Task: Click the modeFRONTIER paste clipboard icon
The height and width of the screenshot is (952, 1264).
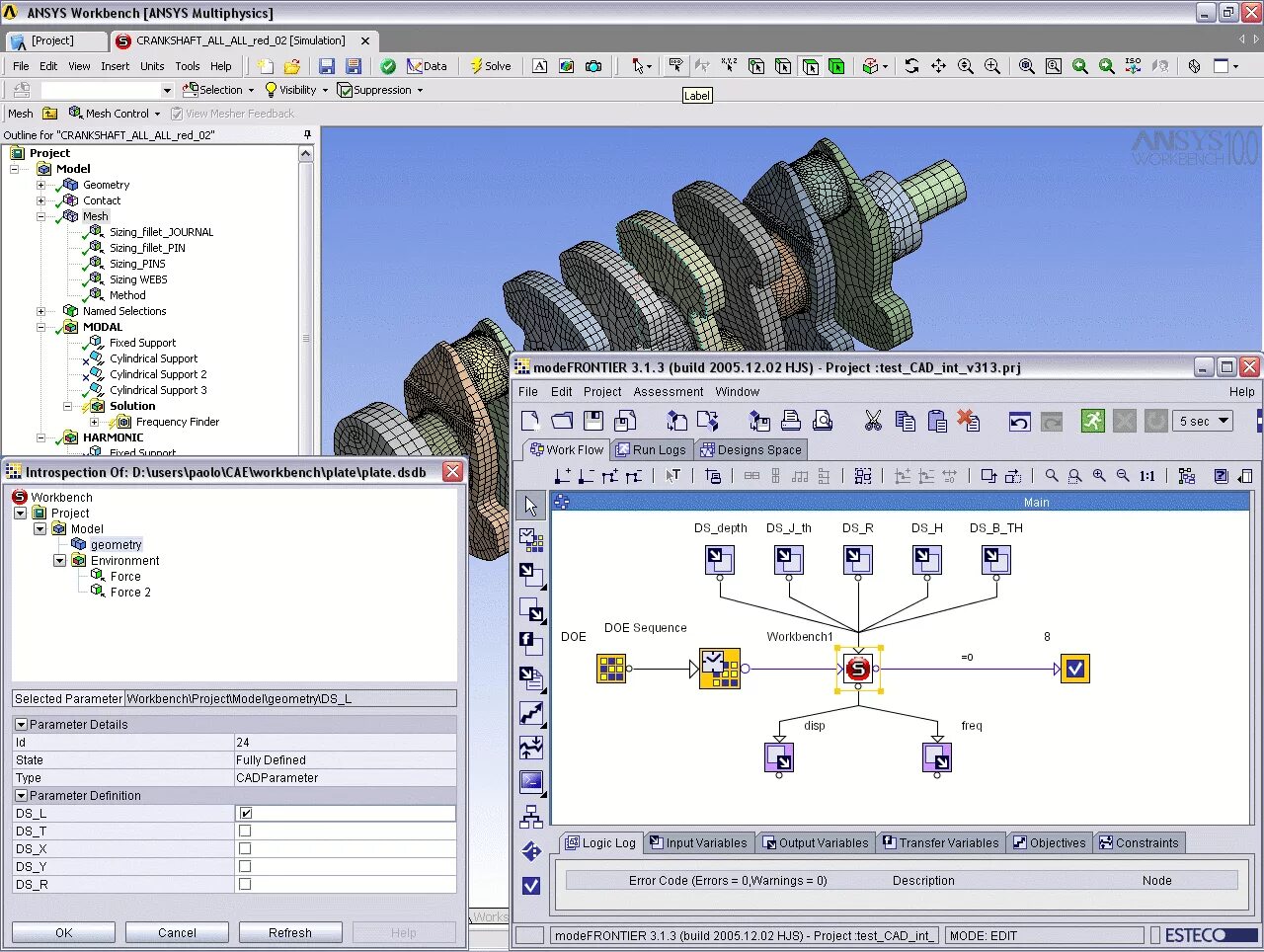Action: click(x=937, y=421)
